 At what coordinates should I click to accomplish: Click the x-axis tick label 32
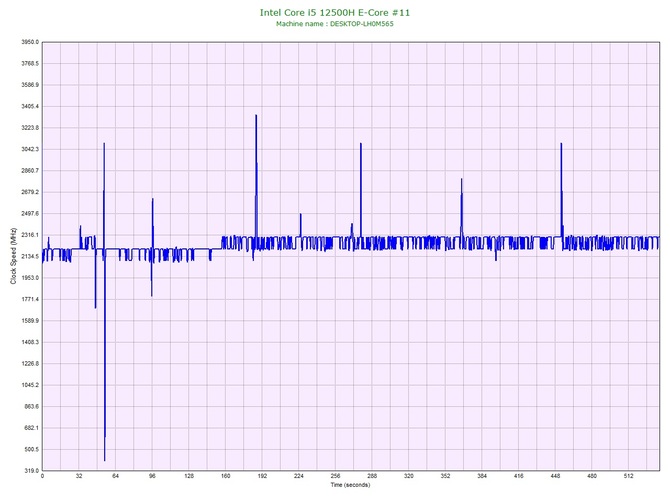79,476
